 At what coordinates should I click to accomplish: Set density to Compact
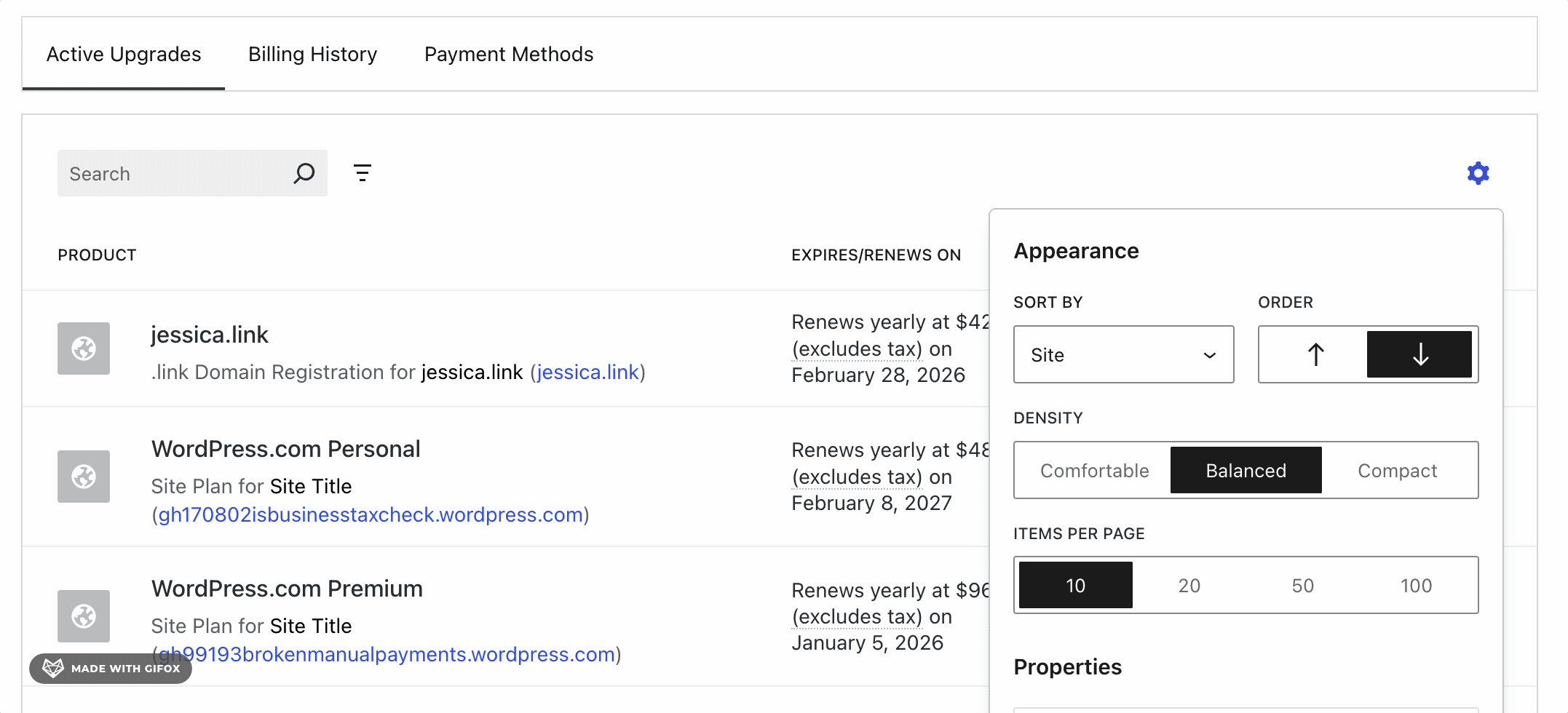coord(1397,471)
